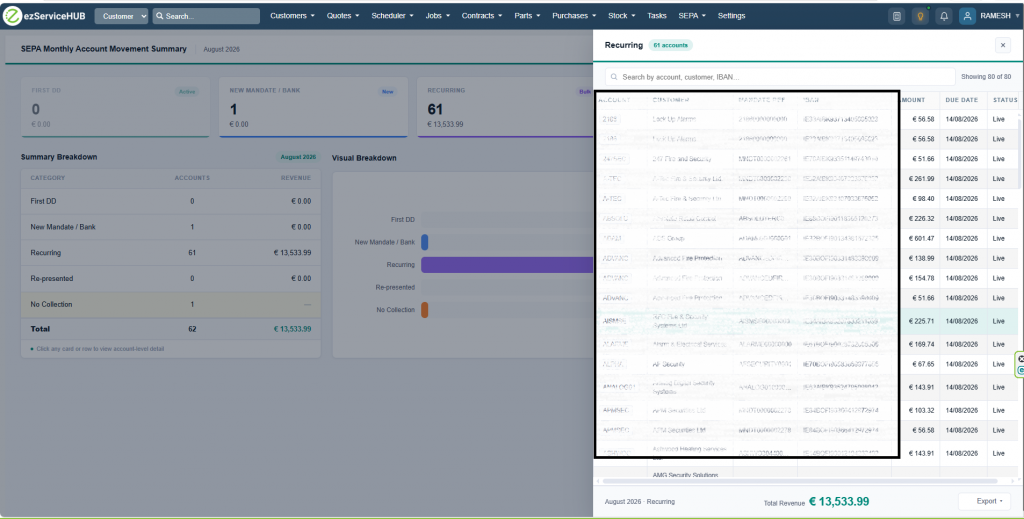This screenshot has width=1024, height=519.
Task: Sort by the AMOUNT column header
Action: (x=913, y=100)
